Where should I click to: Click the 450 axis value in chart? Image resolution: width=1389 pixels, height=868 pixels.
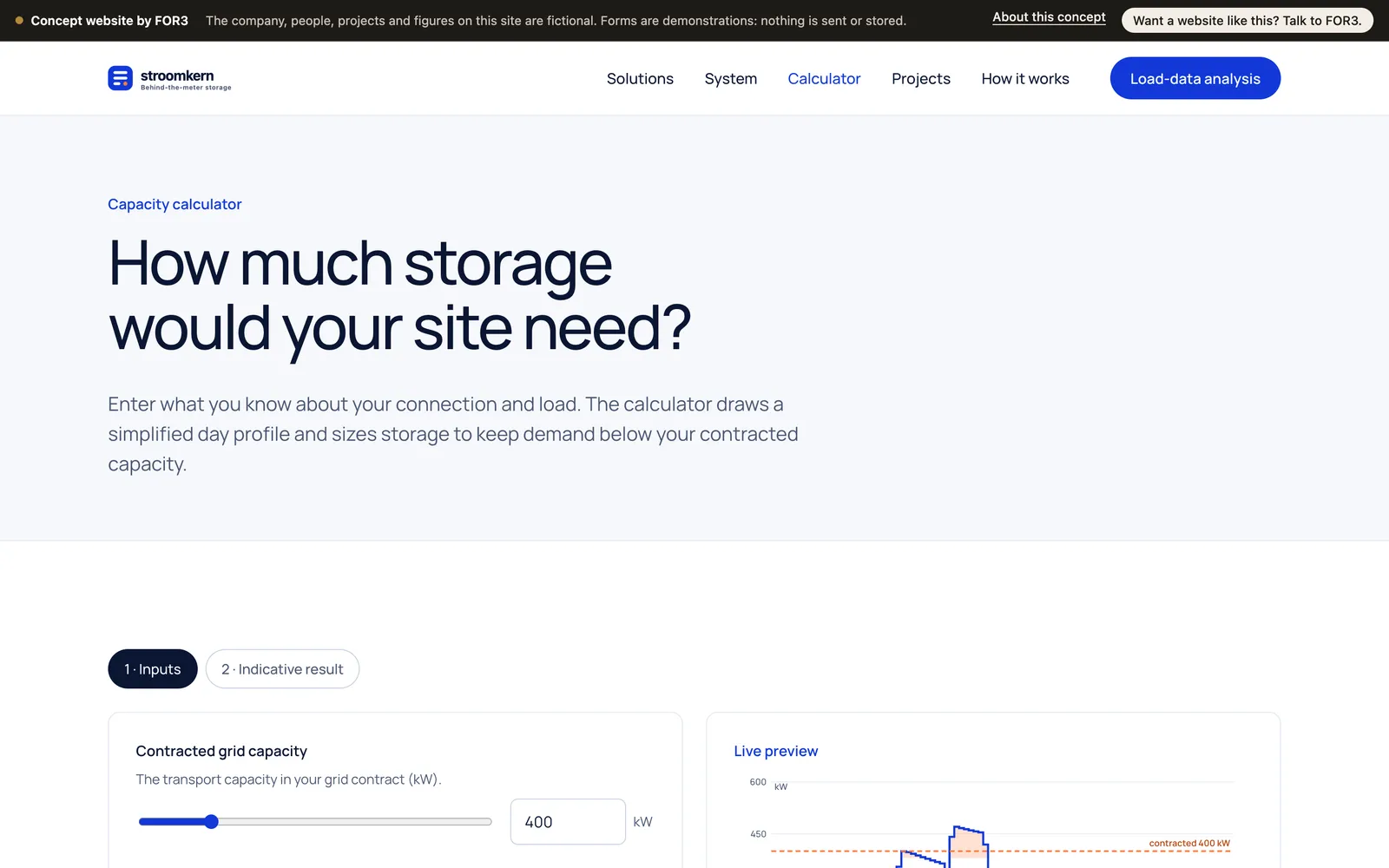coord(758,834)
